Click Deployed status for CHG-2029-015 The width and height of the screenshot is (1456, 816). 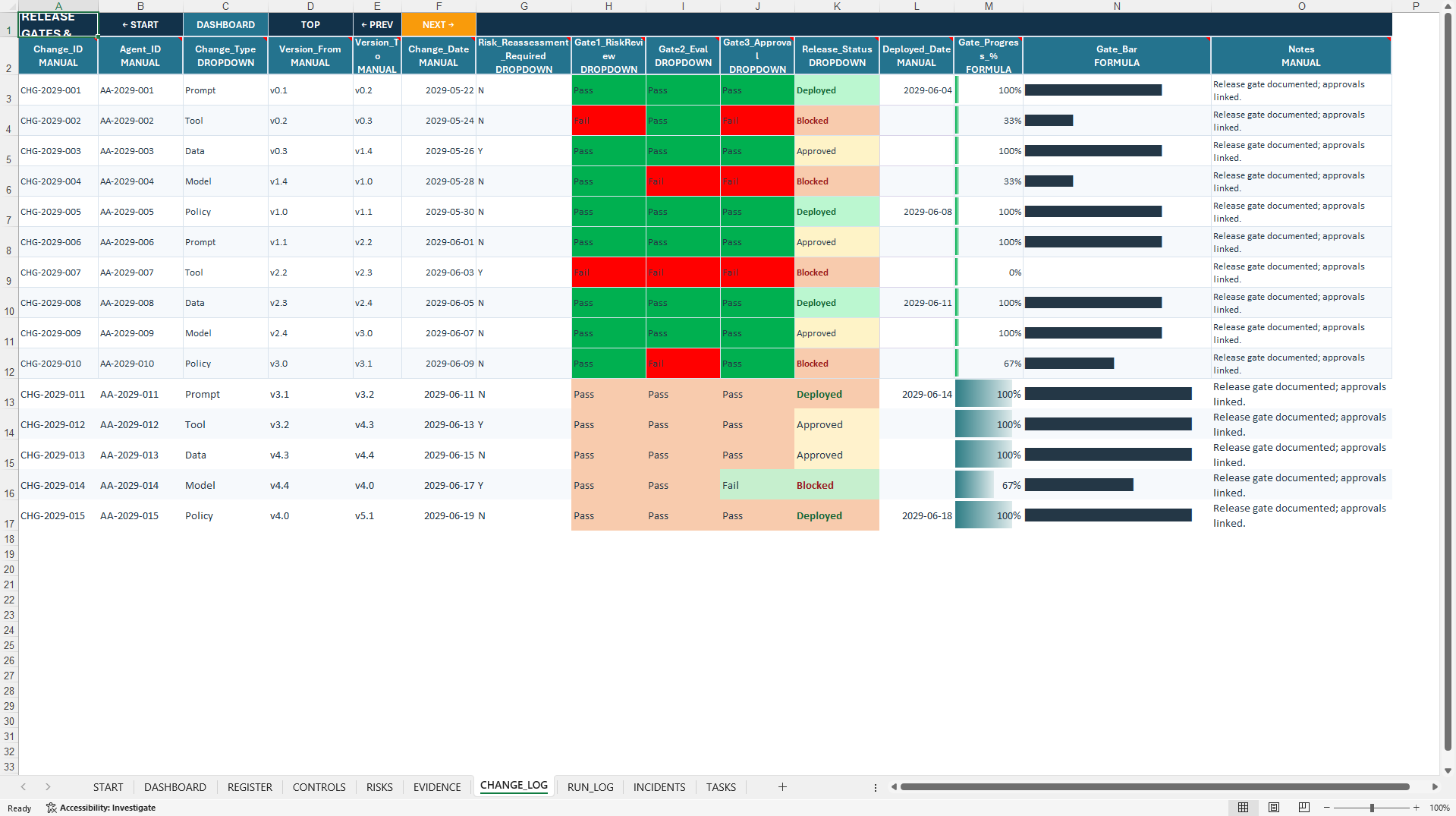[837, 515]
